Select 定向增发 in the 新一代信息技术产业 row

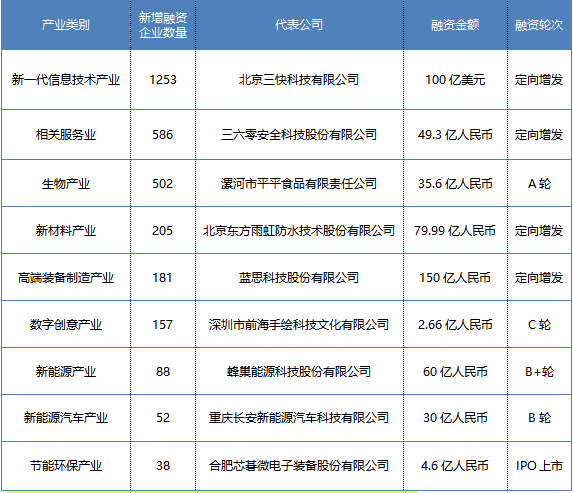tap(539, 80)
